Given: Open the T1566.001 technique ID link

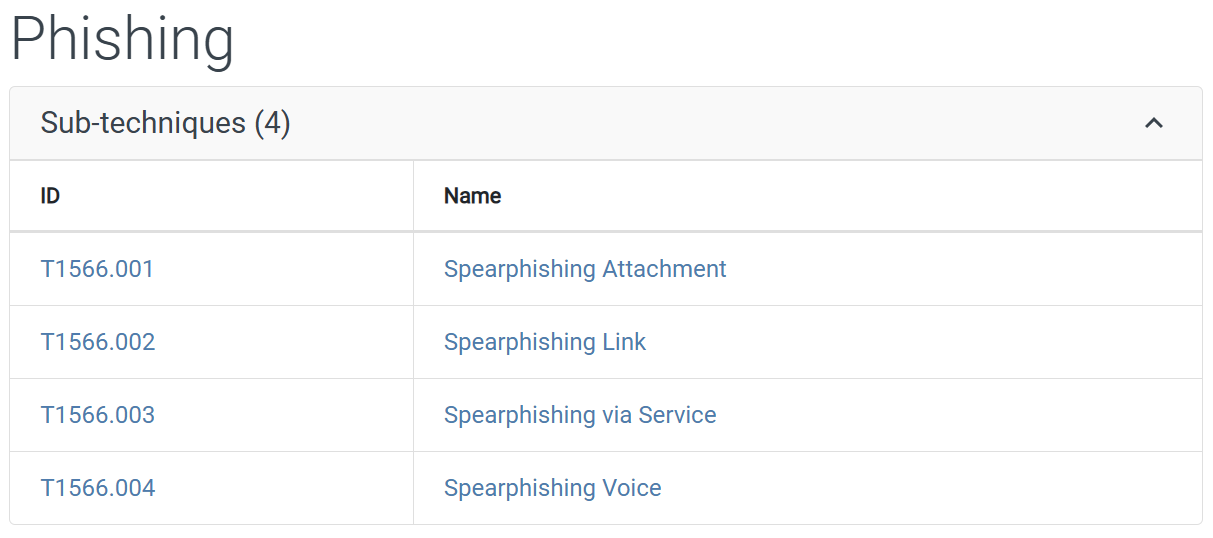Looking at the screenshot, I should pos(97,269).
